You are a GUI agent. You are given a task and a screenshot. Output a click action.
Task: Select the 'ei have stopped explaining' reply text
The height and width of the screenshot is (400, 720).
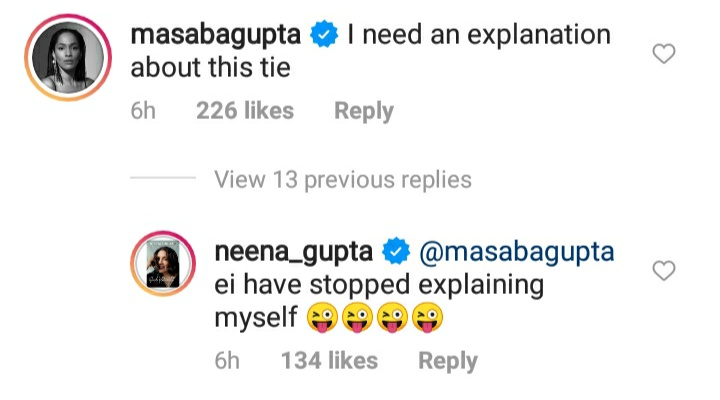click(x=380, y=285)
